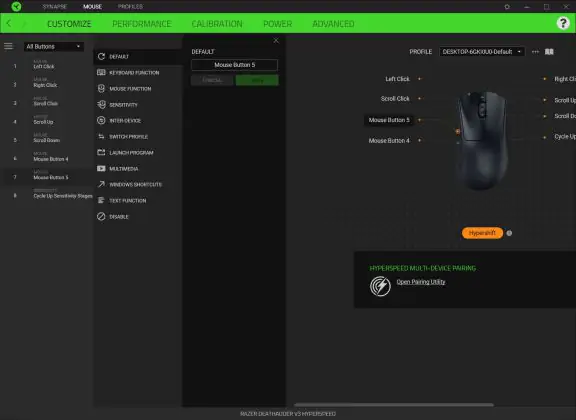Viewport: 576px width, 420px height.
Task: Click the green Save button
Action: 257,80
